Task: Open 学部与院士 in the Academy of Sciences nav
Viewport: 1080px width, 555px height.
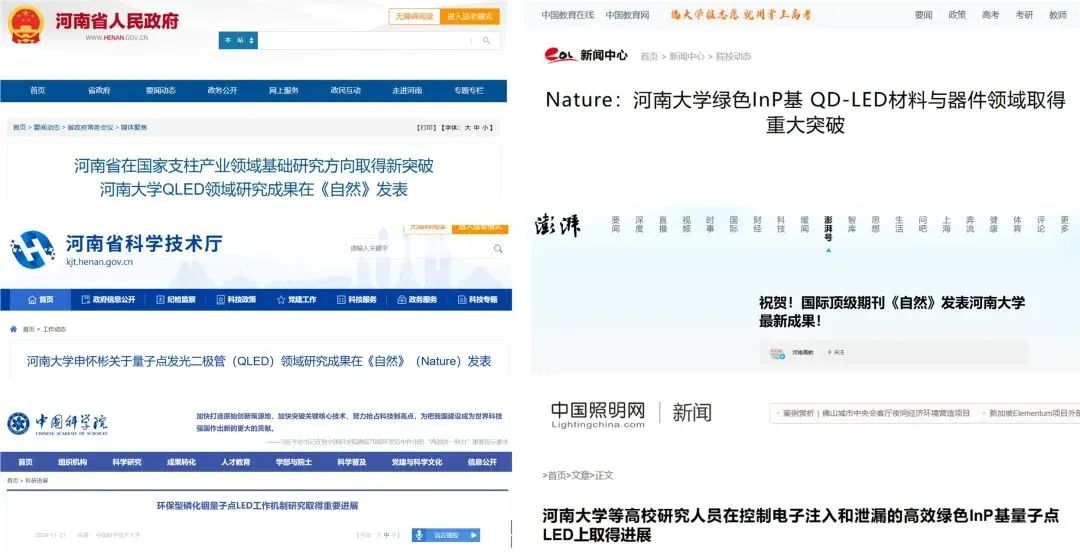Action: click(x=294, y=462)
